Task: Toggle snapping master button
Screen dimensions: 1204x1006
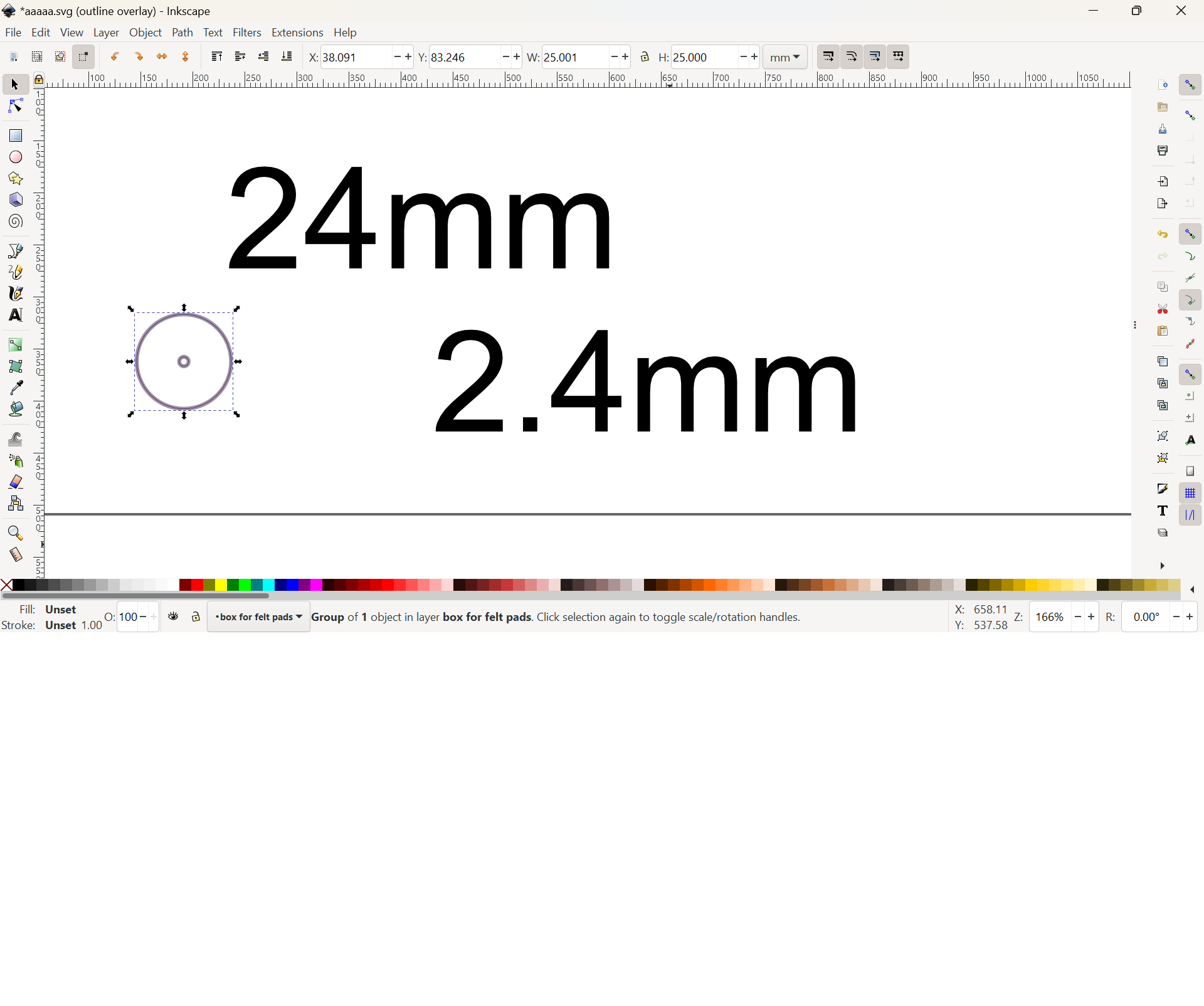Action: pos(1190,85)
